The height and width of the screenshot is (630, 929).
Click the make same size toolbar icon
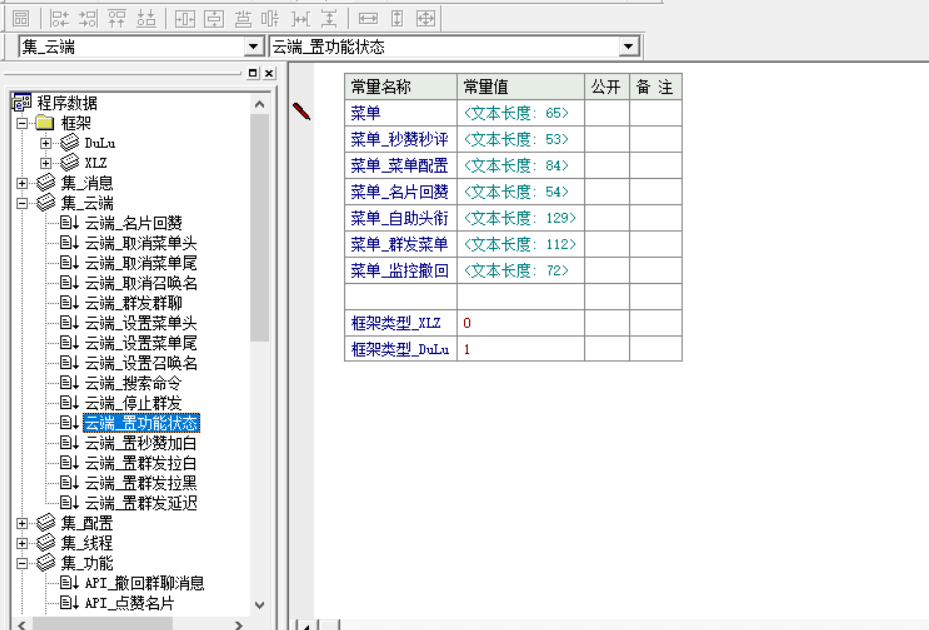pos(425,18)
